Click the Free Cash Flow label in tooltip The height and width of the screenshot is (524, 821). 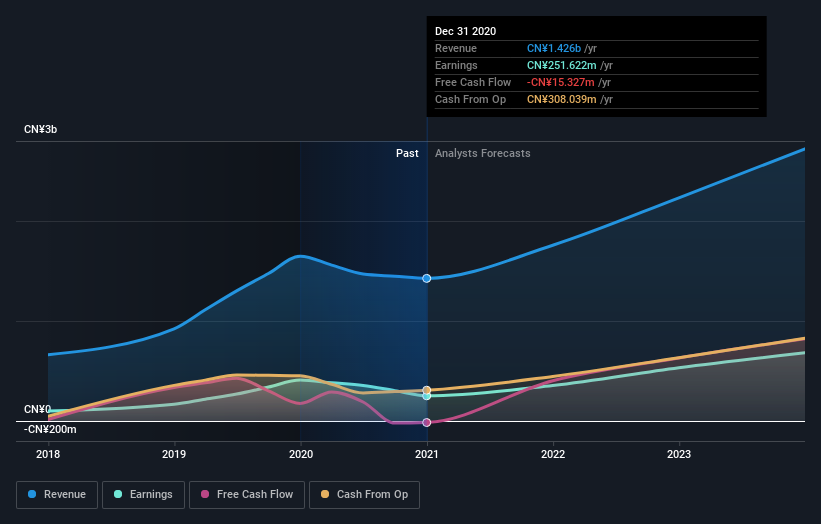tap(473, 82)
